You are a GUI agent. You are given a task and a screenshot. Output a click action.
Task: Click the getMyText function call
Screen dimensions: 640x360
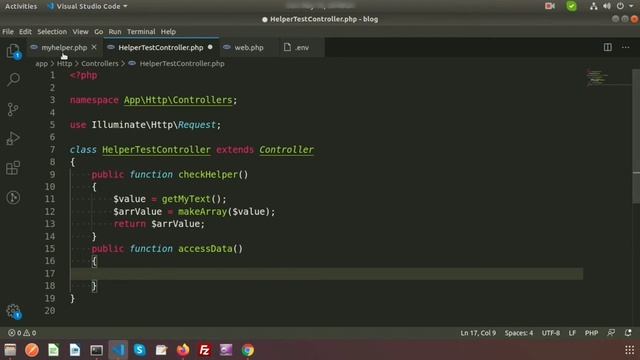click(186, 199)
